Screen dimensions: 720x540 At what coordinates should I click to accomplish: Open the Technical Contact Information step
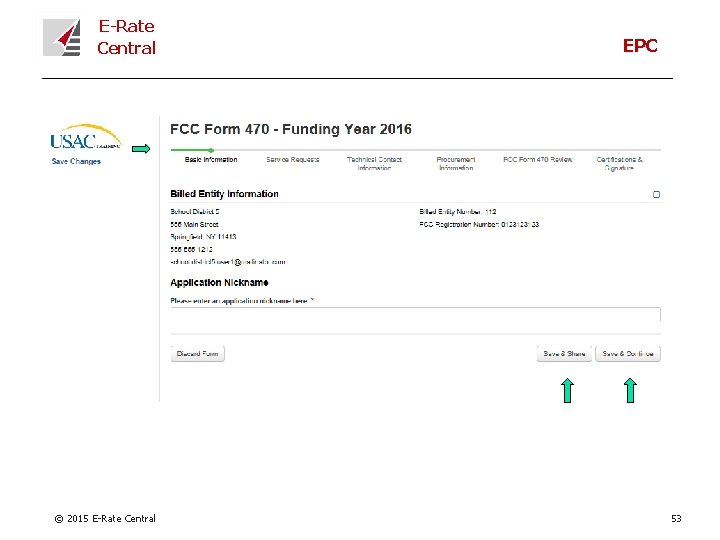pyautogui.click(x=374, y=163)
